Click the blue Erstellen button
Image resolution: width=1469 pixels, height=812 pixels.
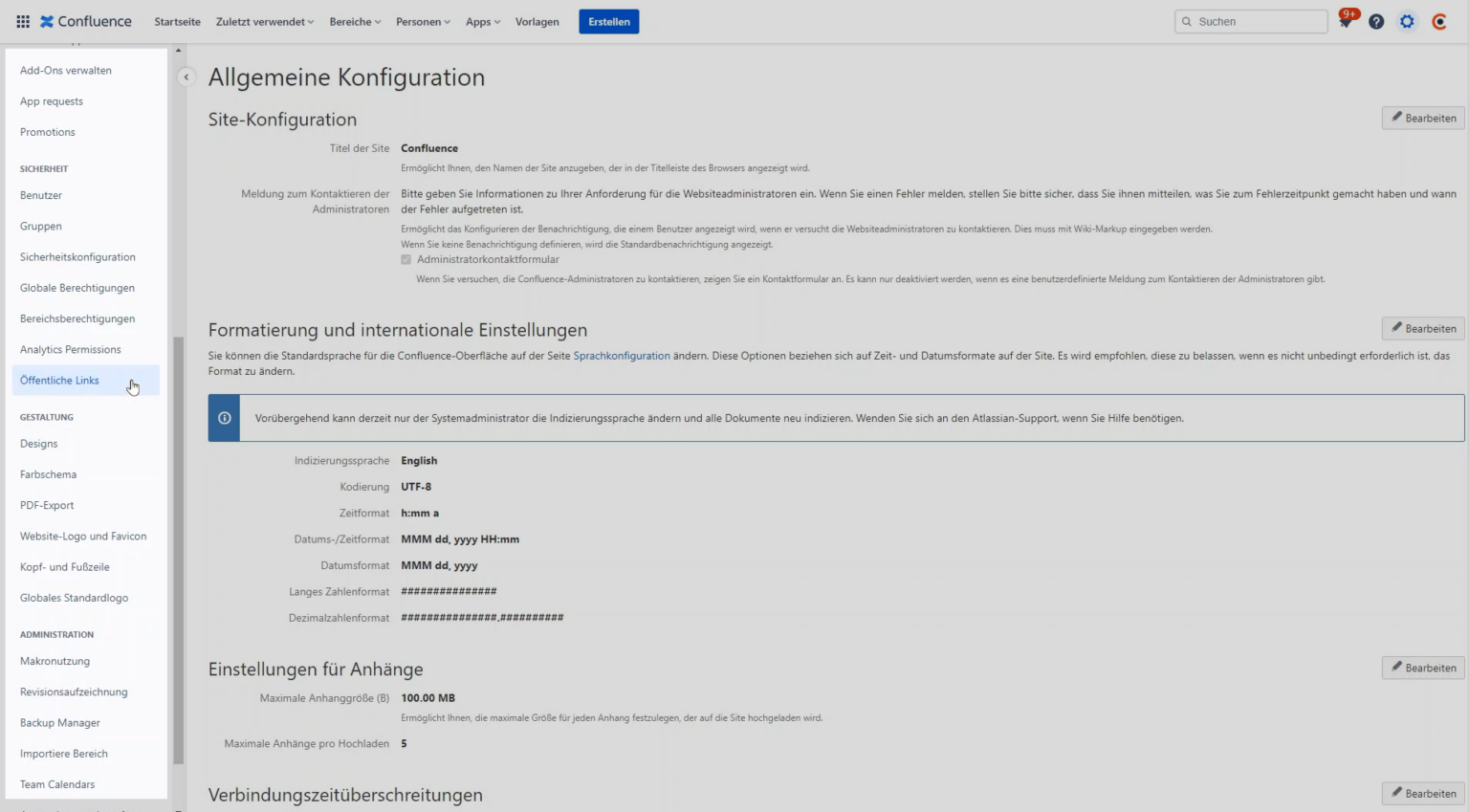point(608,21)
